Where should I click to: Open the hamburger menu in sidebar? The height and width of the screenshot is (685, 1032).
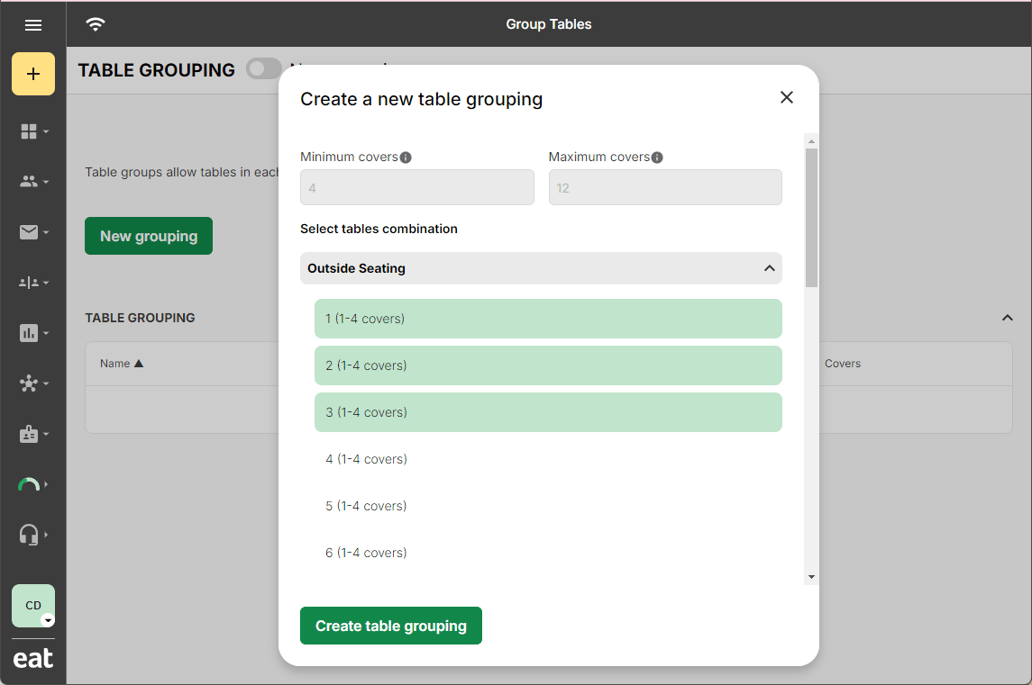tap(33, 25)
